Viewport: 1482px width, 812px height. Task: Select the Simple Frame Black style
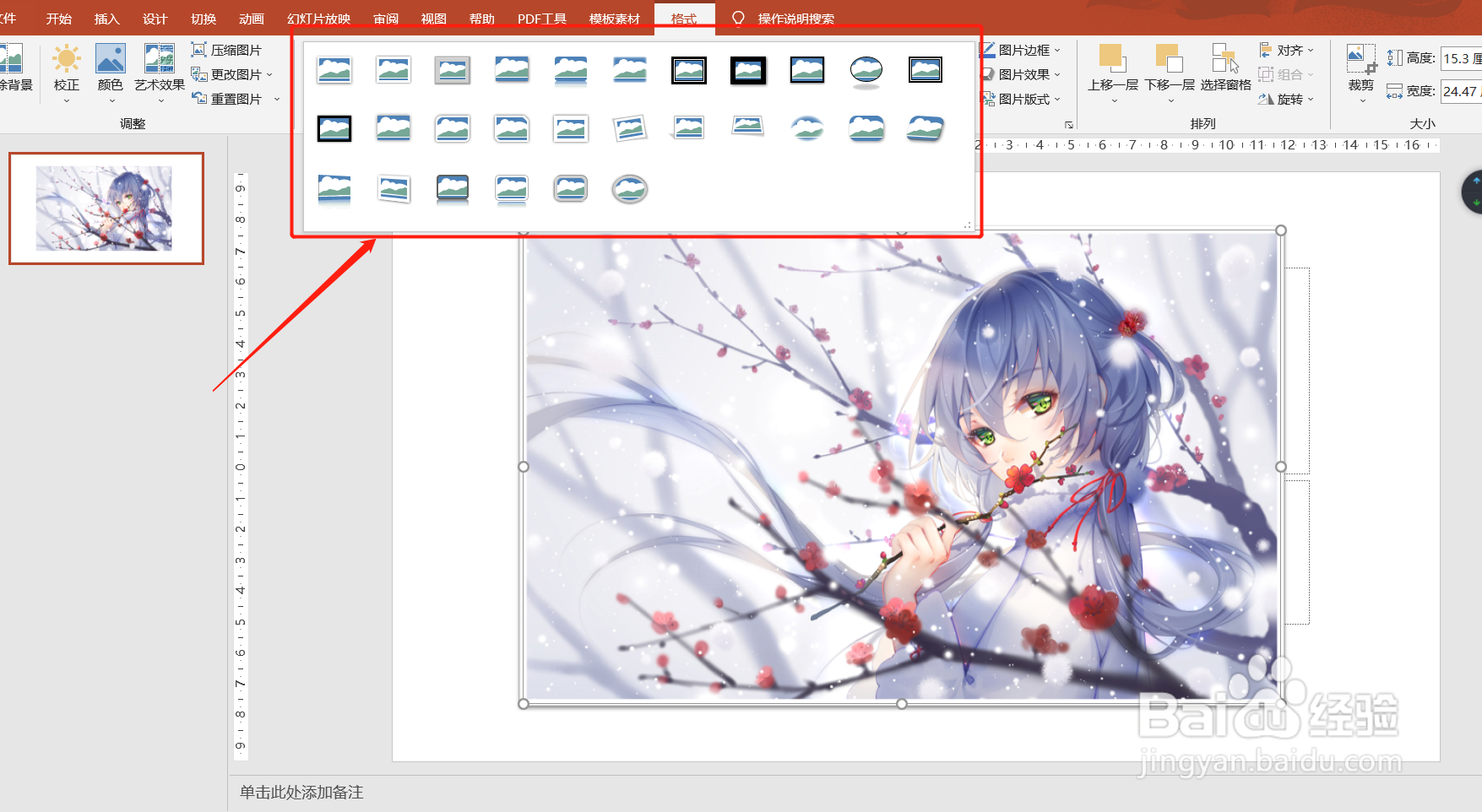pos(807,70)
